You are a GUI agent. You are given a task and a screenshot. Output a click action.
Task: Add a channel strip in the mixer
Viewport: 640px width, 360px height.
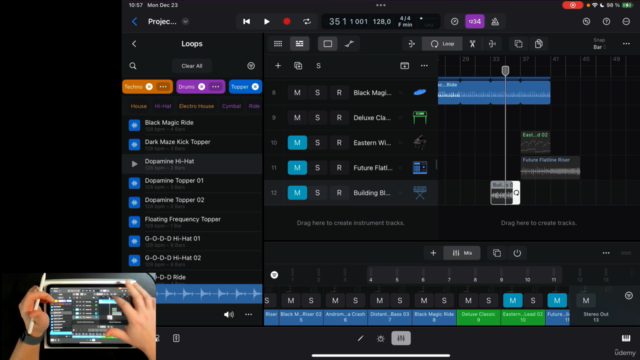[x=433, y=253]
